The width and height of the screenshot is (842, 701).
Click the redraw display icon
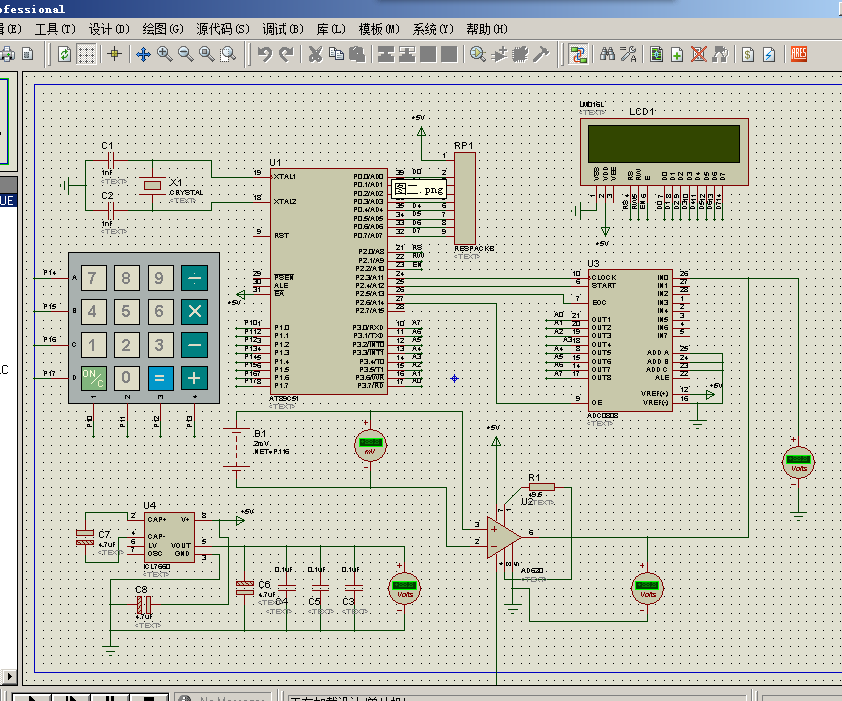[x=64, y=54]
